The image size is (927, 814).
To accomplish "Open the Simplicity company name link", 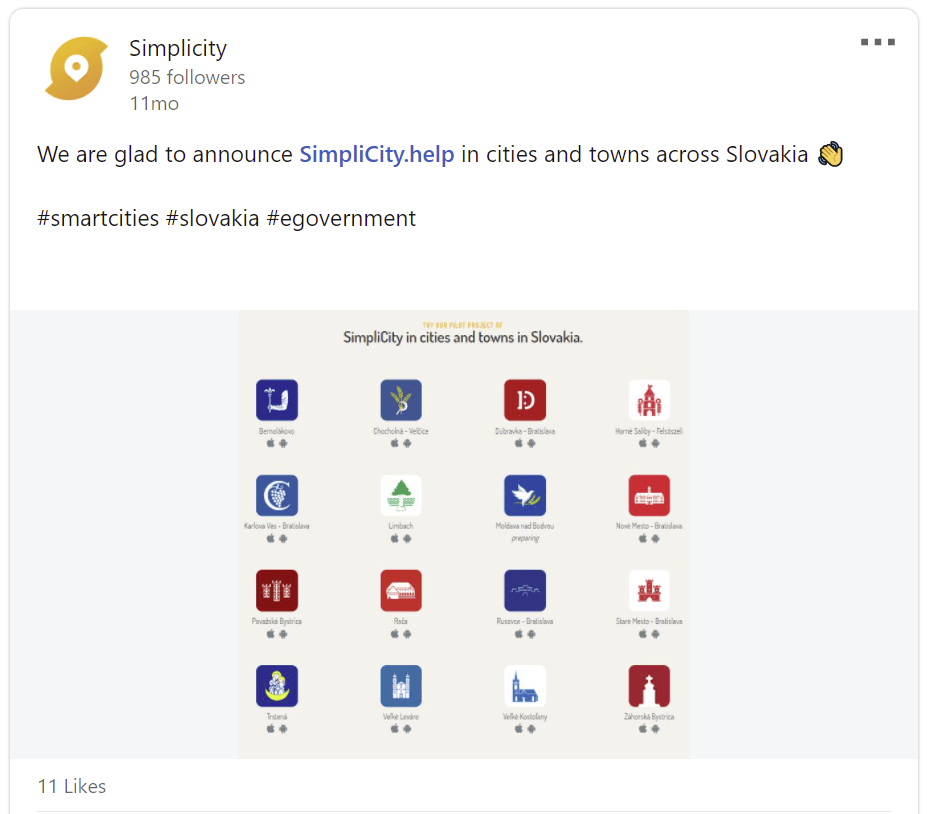I will 178,48.
